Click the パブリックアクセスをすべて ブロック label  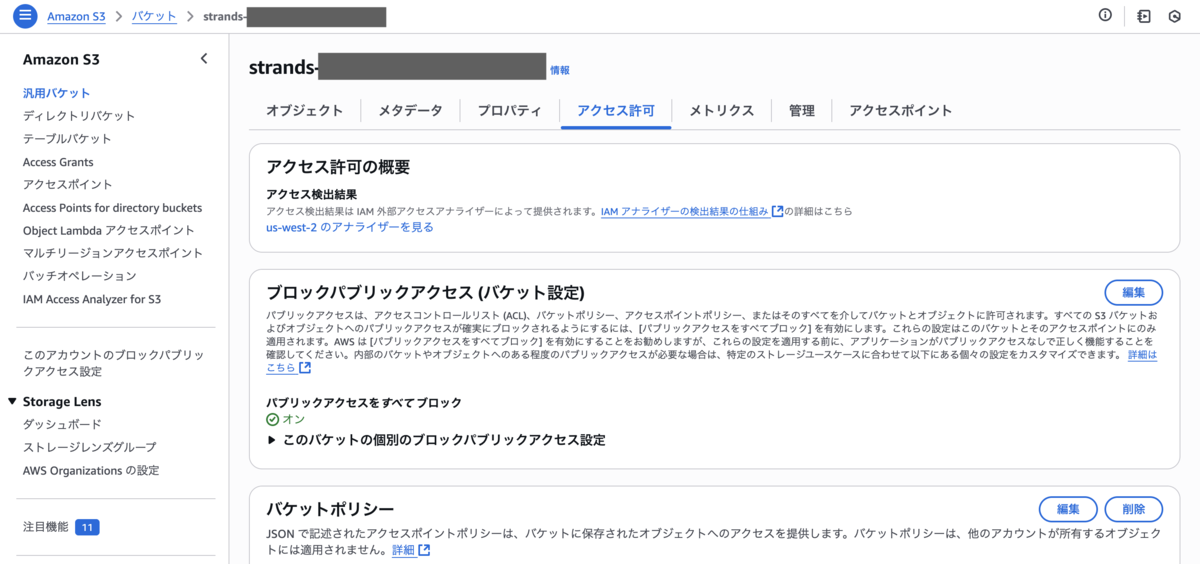click(x=364, y=403)
